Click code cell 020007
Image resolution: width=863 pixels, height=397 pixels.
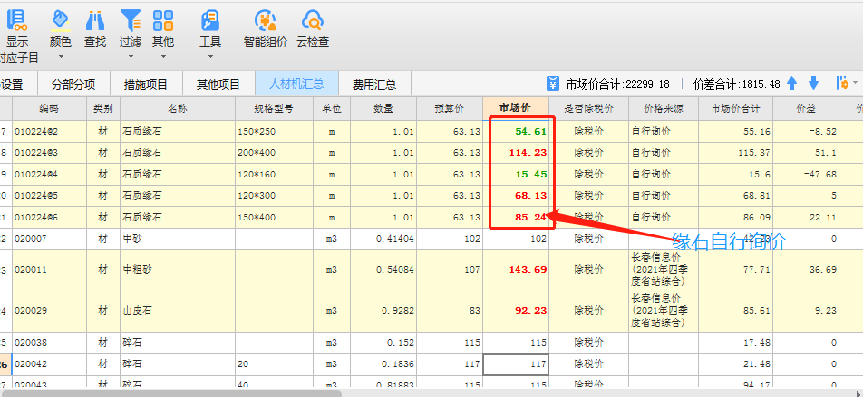pos(50,240)
